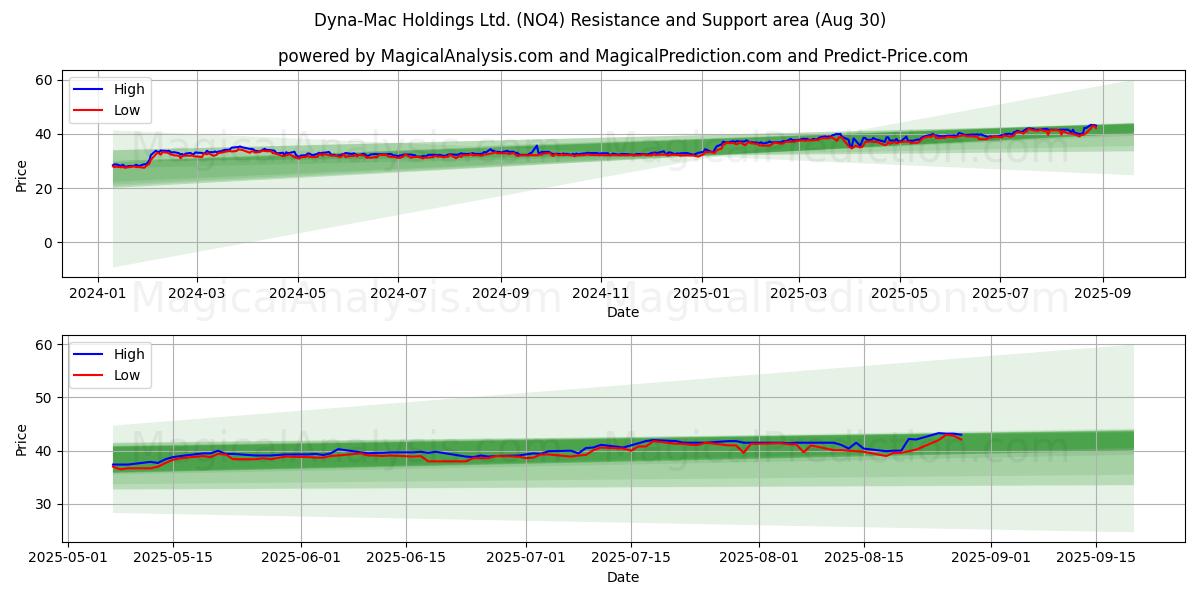Click the '2025-05-15' date tick label
1200x600 pixels.
pos(173,558)
